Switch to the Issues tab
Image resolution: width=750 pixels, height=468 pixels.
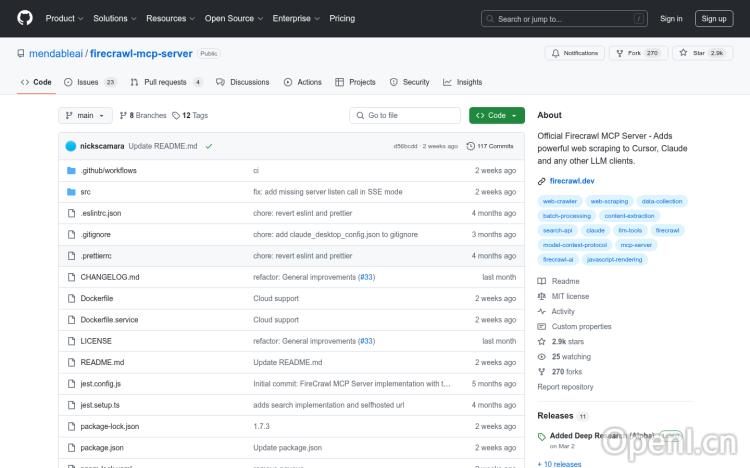(88, 82)
